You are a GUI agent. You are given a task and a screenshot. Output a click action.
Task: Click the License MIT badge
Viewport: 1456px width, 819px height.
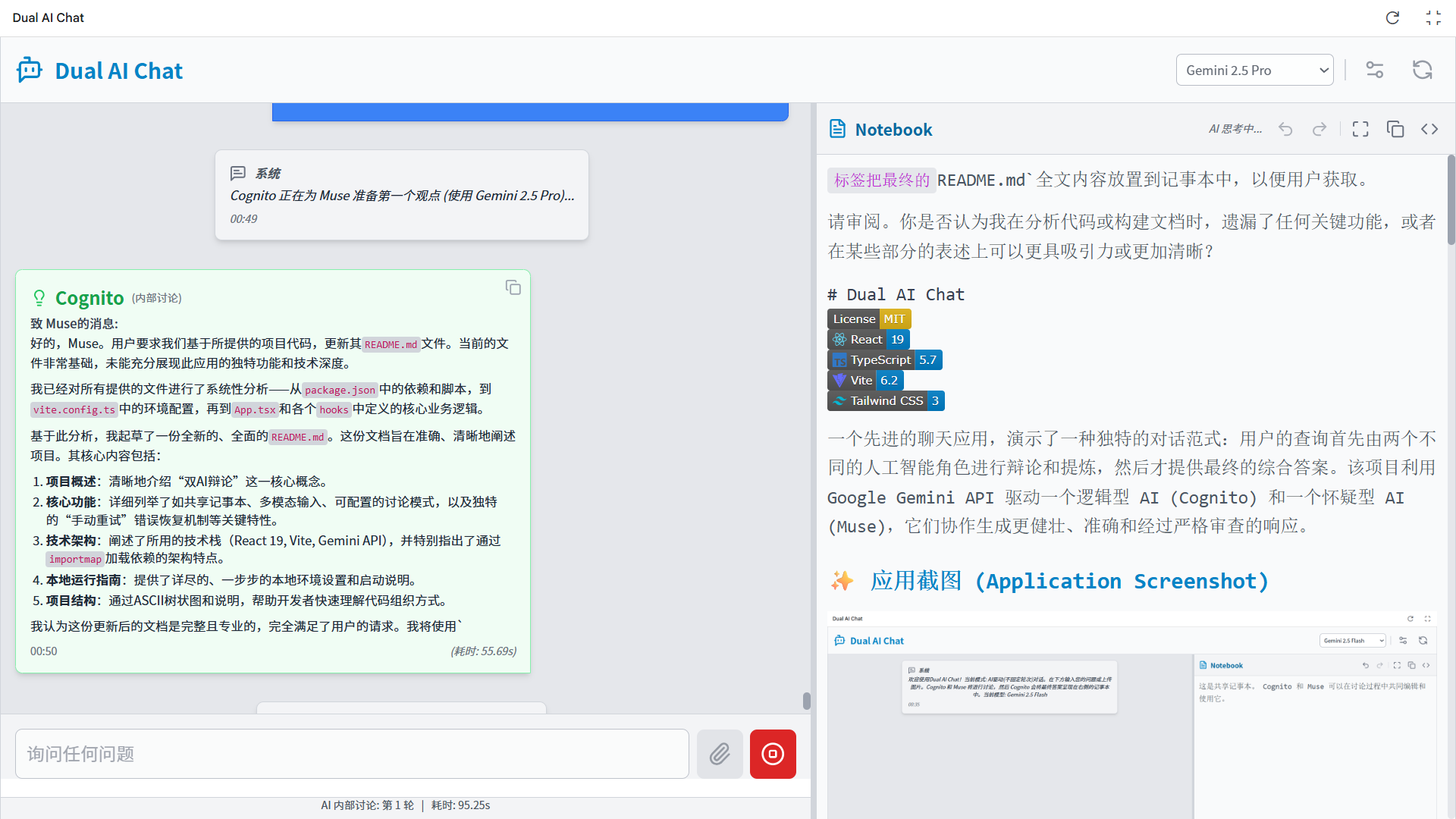pyautogui.click(x=869, y=318)
